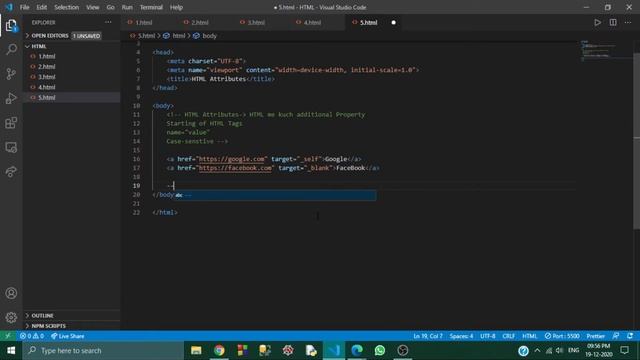Open WhatsApp from the taskbar
The width and height of the screenshot is (640, 360).
pyautogui.click(x=380, y=350)
